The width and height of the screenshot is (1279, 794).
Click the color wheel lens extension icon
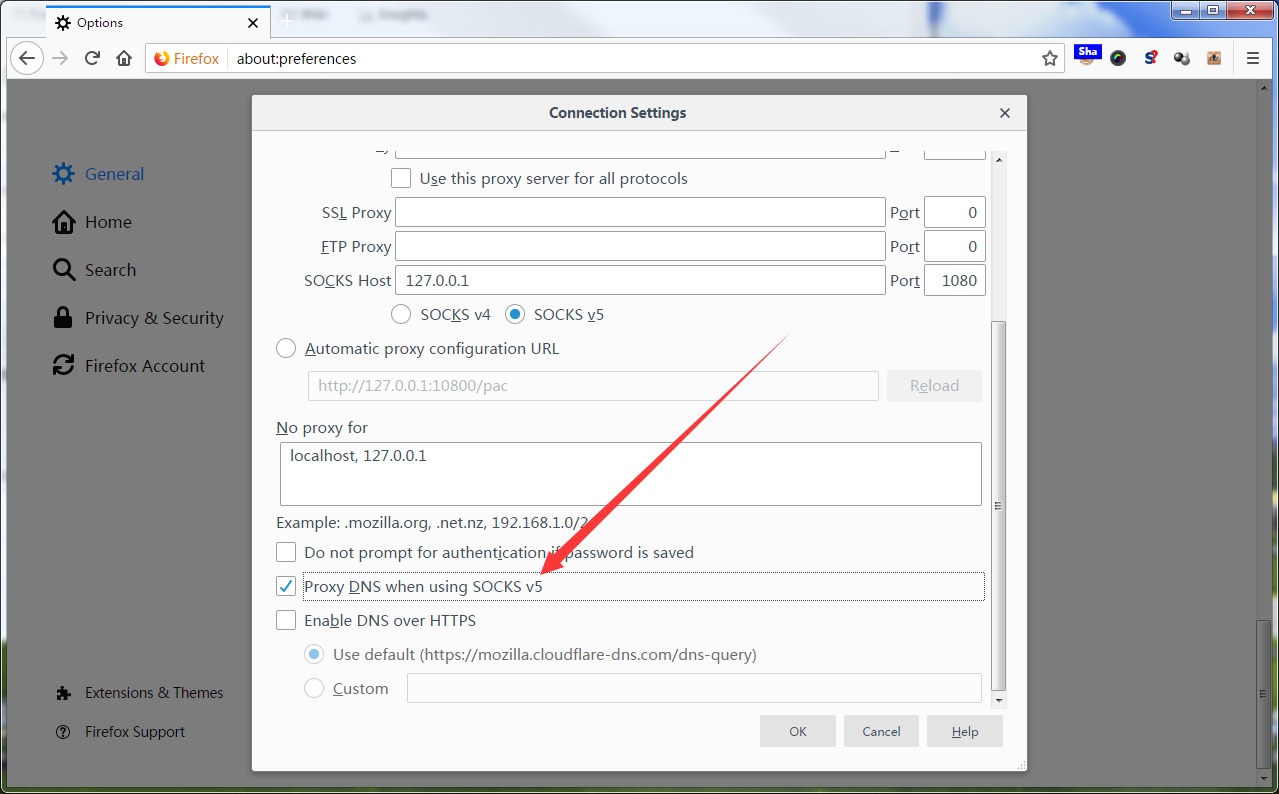point(1118,58)
